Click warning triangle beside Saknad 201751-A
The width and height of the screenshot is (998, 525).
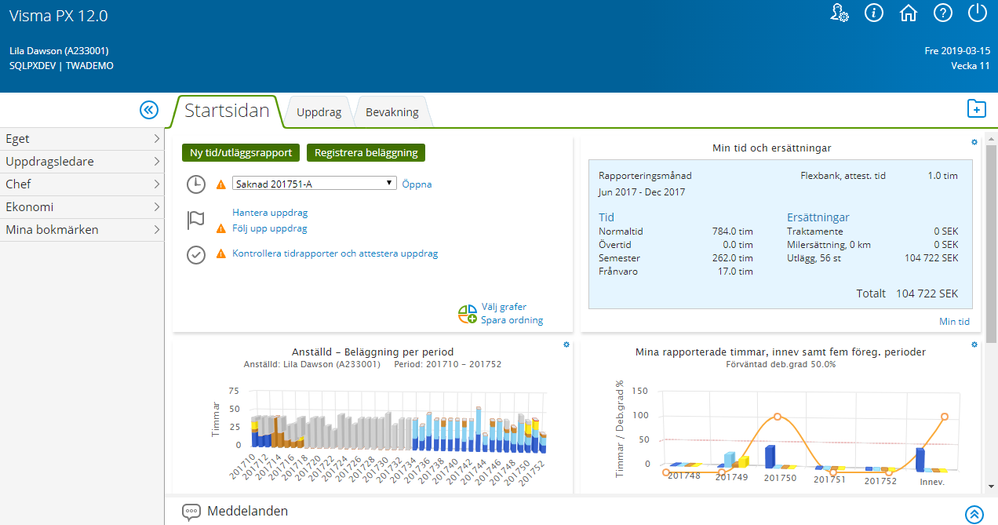tap(221, 185)
